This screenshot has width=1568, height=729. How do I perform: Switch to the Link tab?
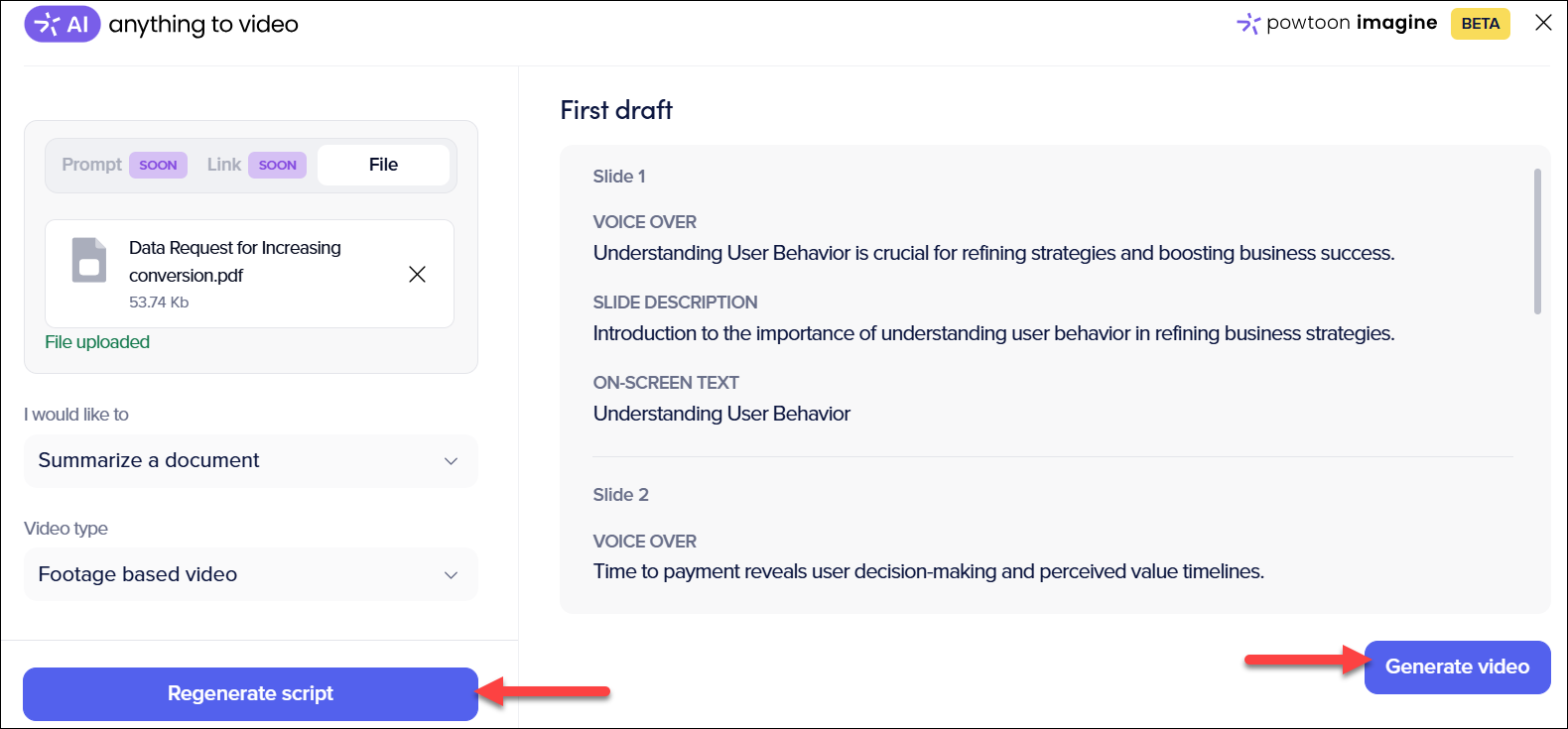coord(224,165)
